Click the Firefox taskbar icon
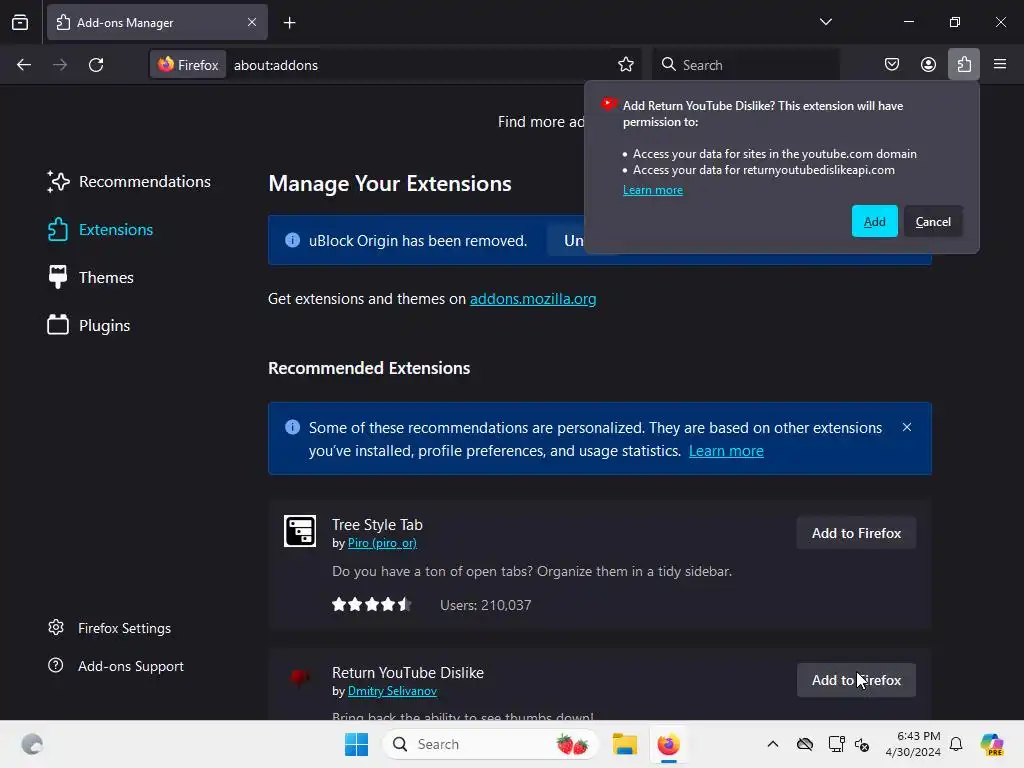The image size is (1024, 768). 669,744
